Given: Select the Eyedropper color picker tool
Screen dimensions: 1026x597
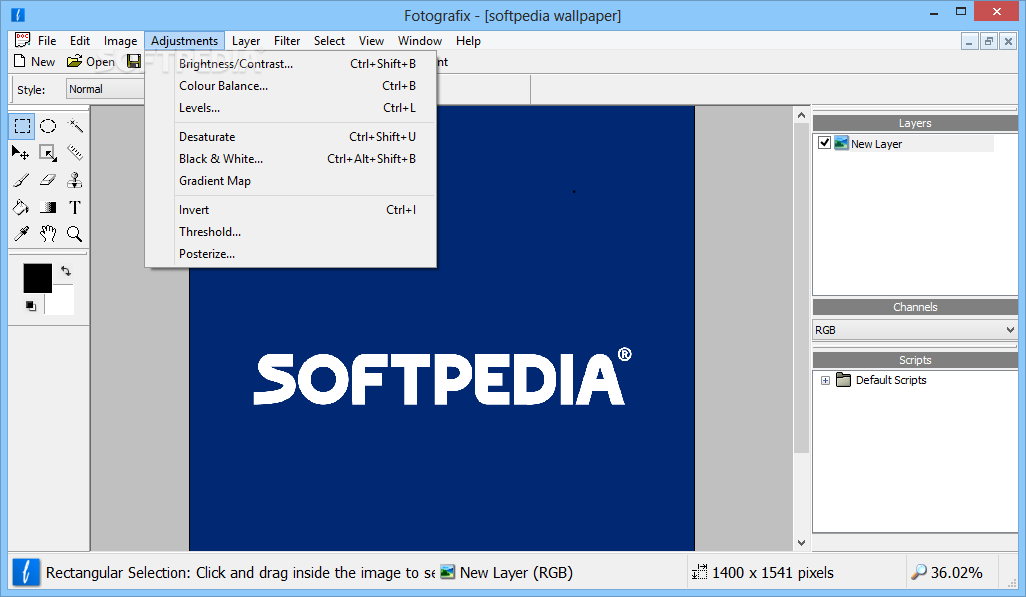Looking at the screenshot, I should click(x=22, y=234).
